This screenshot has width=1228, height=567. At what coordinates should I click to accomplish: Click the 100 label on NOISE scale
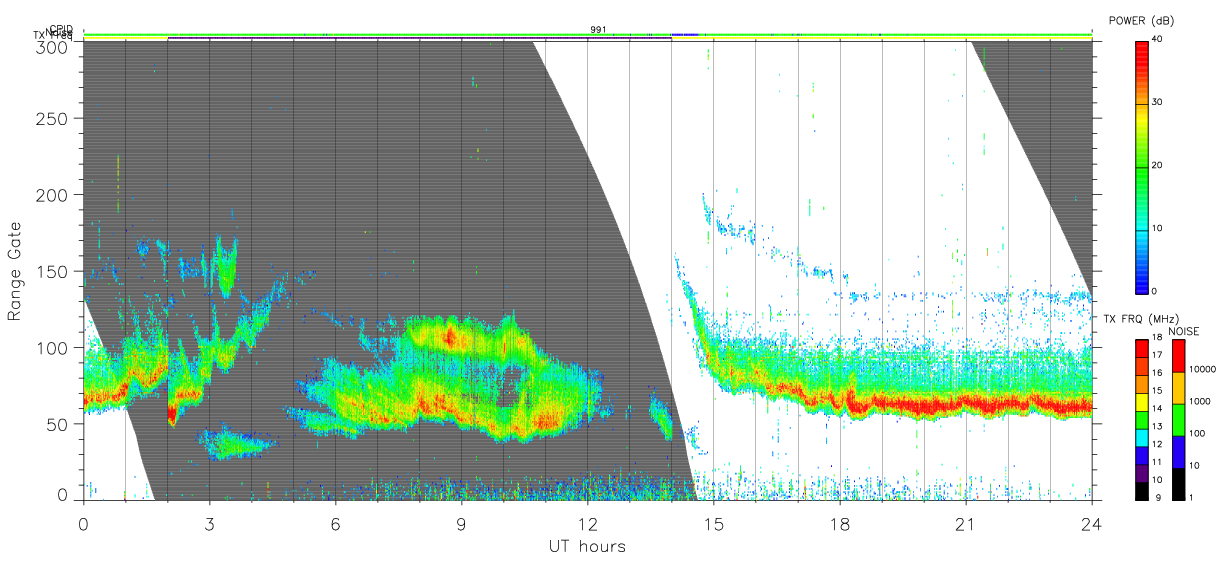pyautogui.click(x=1197, y=433)
